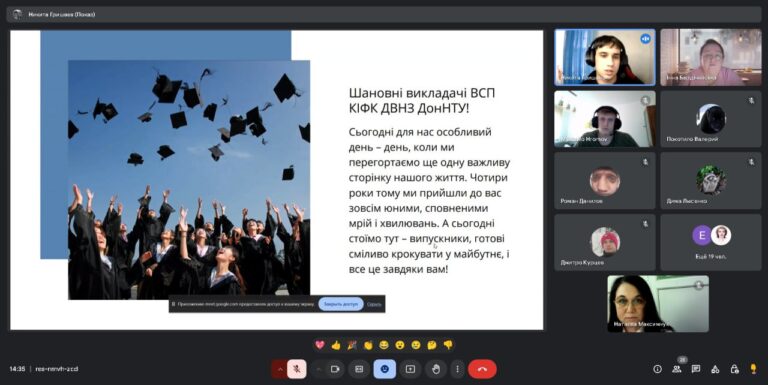Click muted mic icon on Роман Данилов tile
The height and width of the screenshot is (385, 768).
[646, 162]
